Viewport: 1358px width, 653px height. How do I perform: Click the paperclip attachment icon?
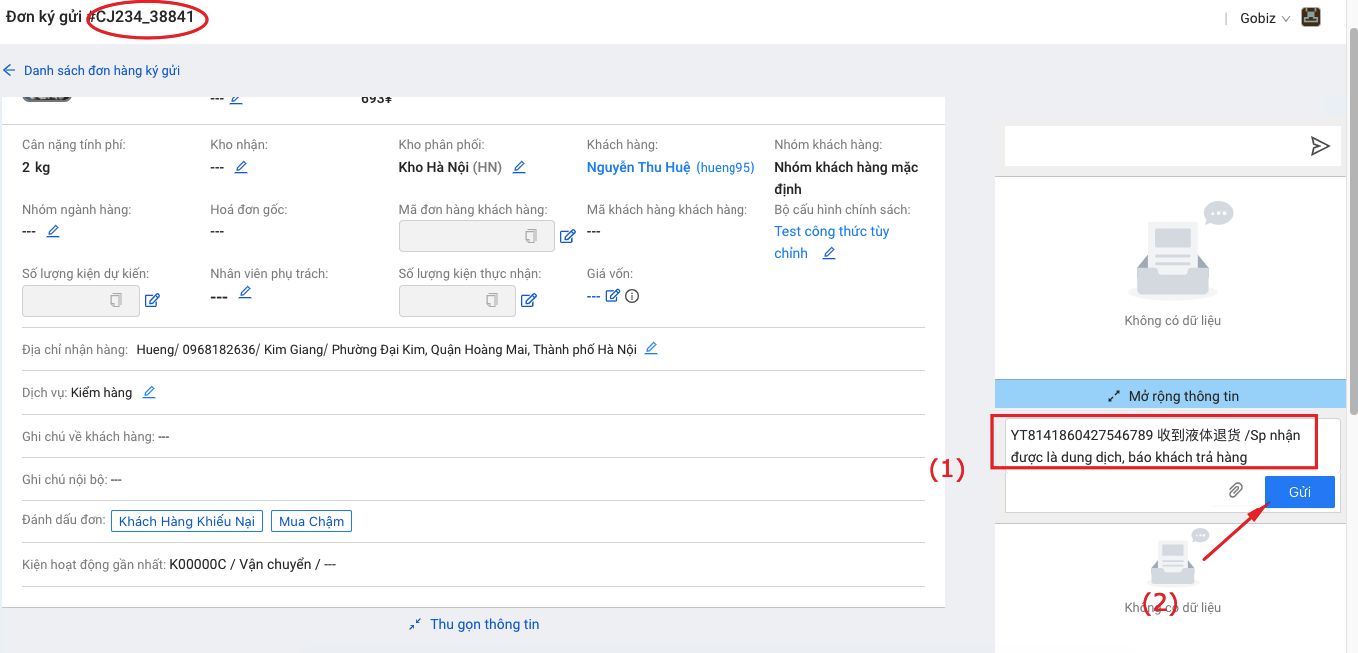tap(1236, 490)
